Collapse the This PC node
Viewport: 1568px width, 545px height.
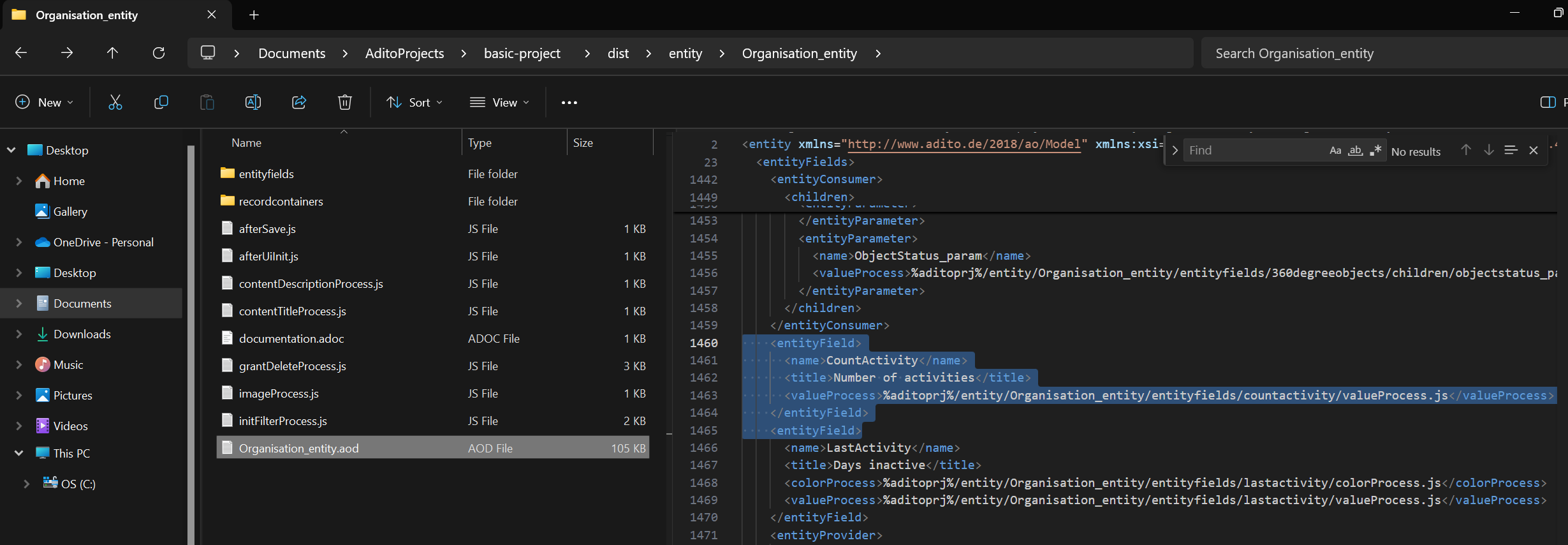coord(18,453)
